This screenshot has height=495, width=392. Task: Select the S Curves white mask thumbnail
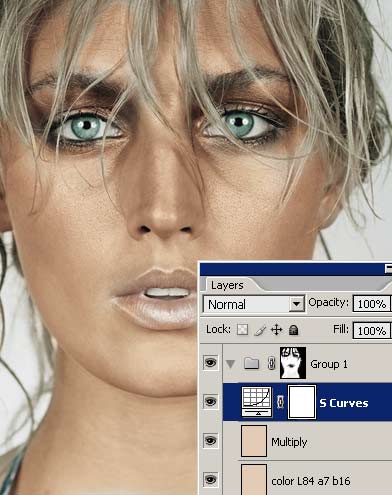(302, 402)
